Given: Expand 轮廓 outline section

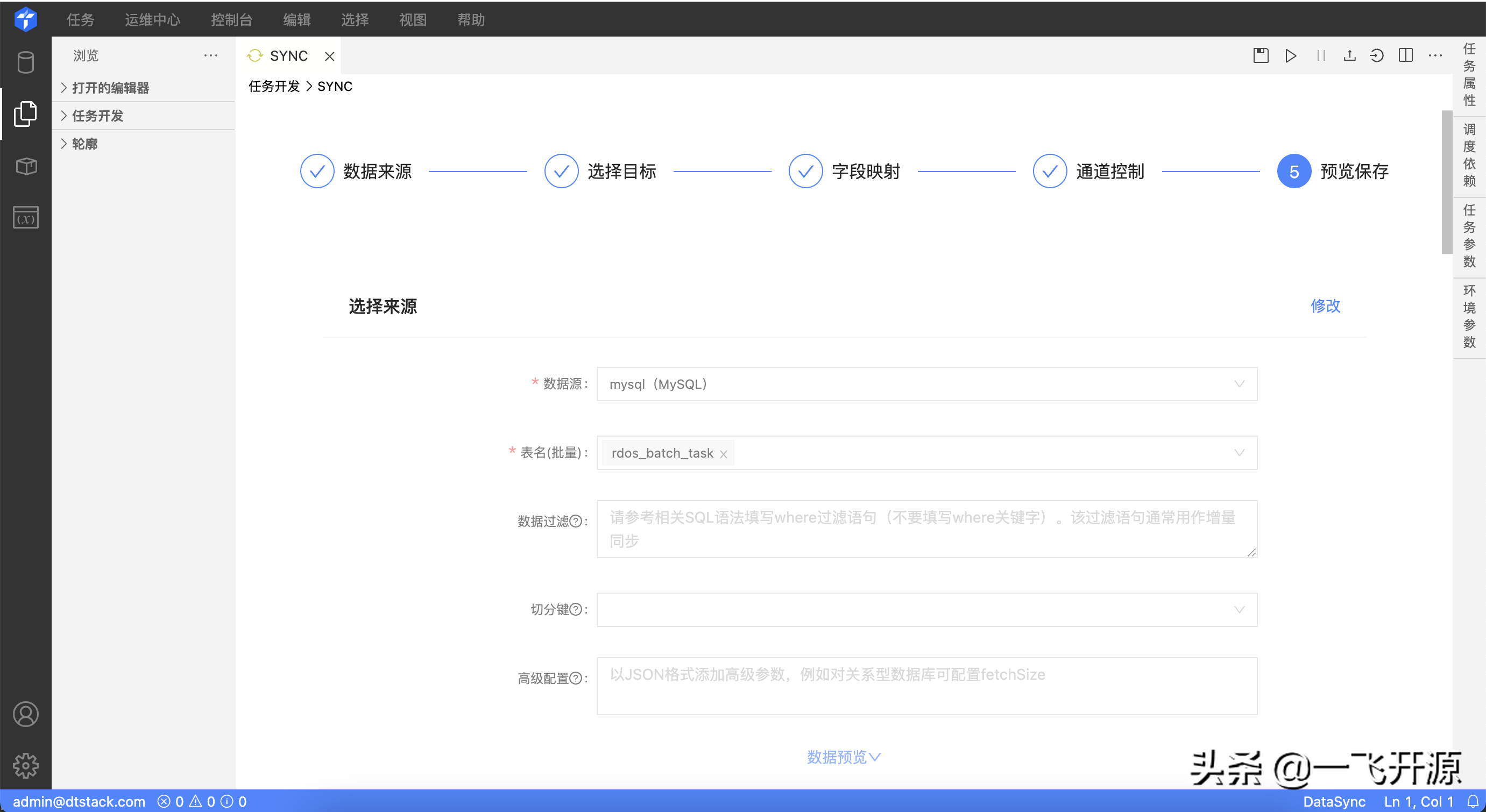Looking at the screenshot, I should coord(143,144).
